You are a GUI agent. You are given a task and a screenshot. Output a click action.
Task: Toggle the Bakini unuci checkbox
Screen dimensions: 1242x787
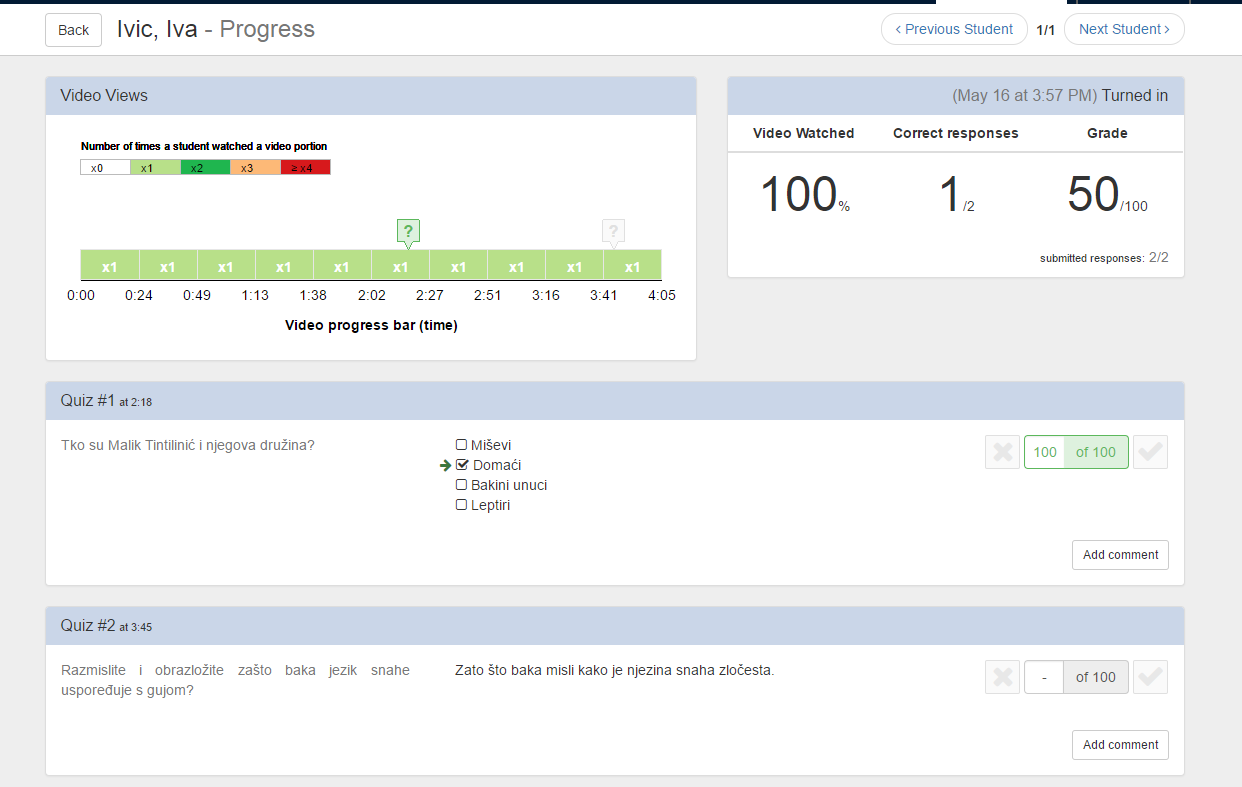[x=461, y=485]
